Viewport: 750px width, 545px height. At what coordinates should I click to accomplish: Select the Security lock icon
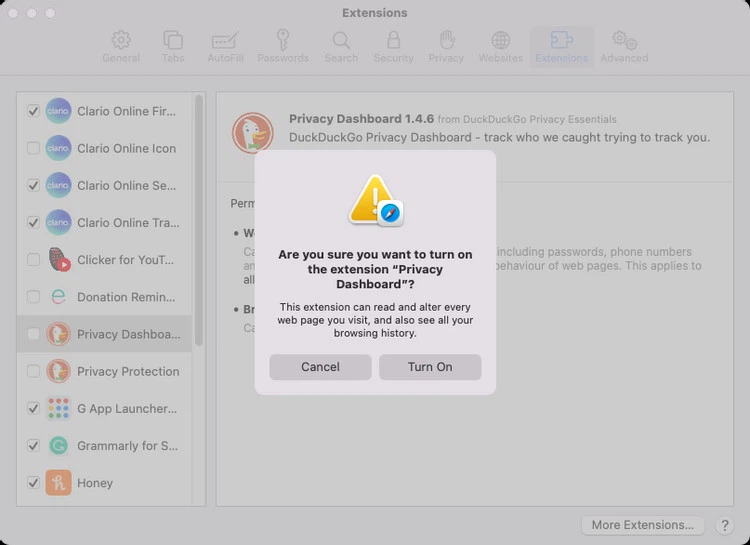393,46
